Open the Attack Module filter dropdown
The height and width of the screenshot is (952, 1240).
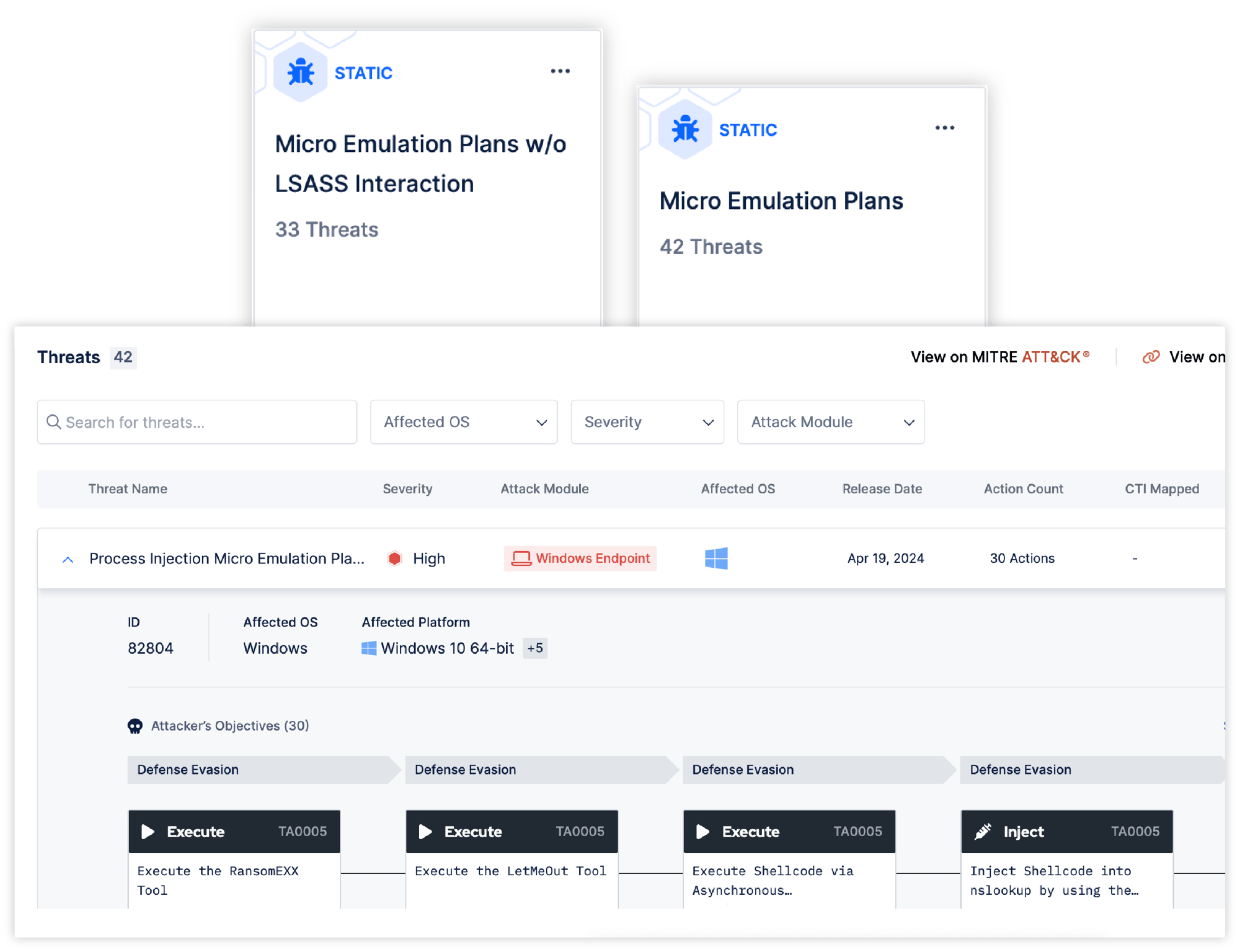pyautogui.click(x=831, y=422)
